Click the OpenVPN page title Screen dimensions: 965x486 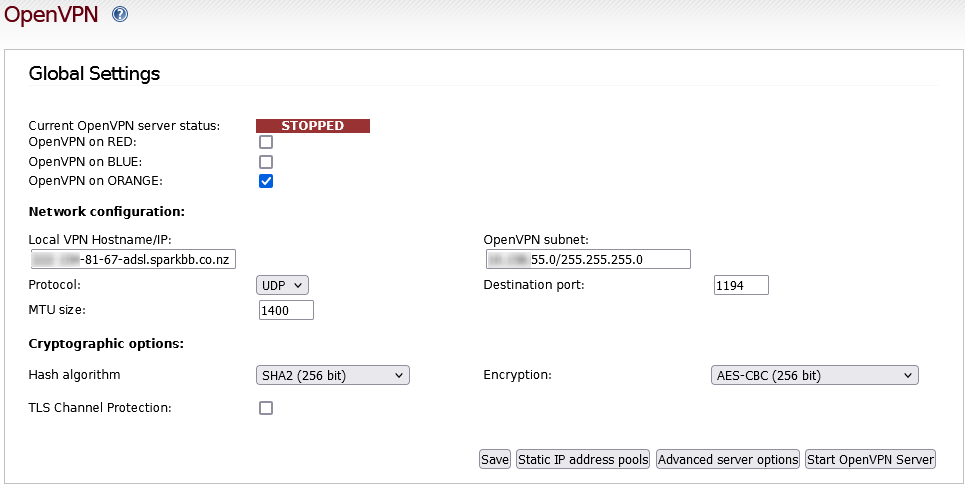51,14
